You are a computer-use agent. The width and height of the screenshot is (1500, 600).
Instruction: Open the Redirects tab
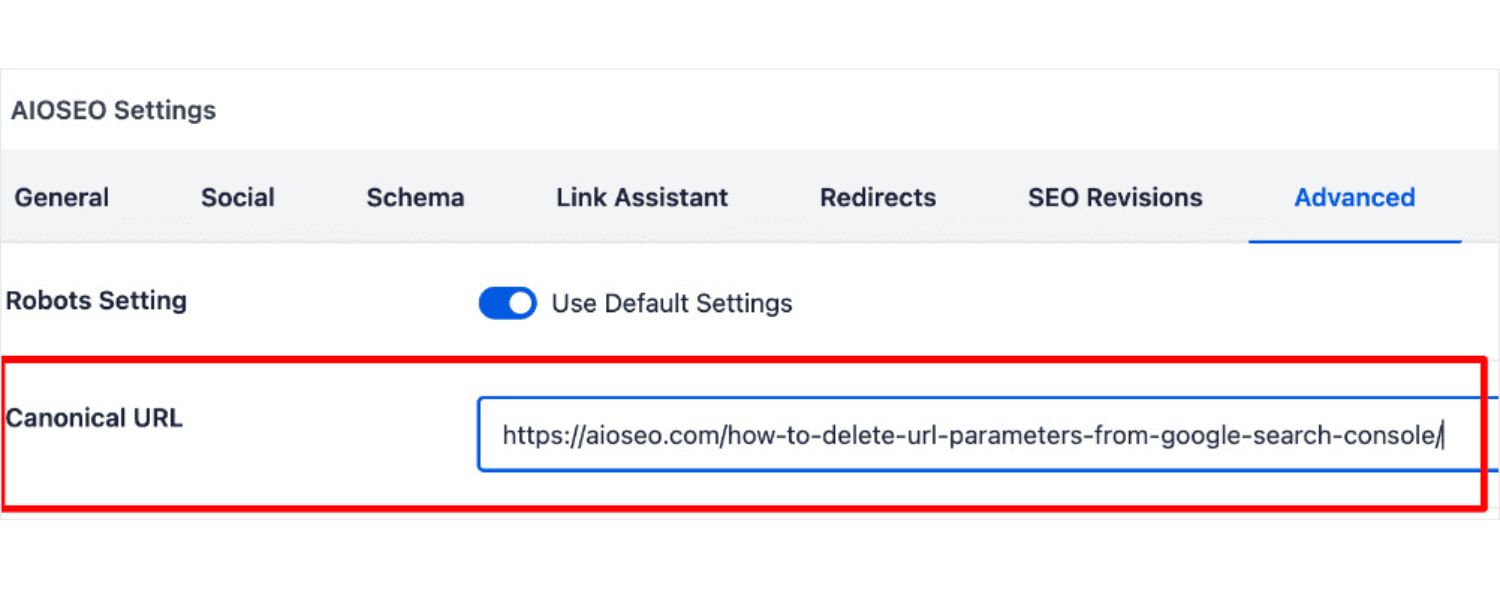tap(878, 198)
